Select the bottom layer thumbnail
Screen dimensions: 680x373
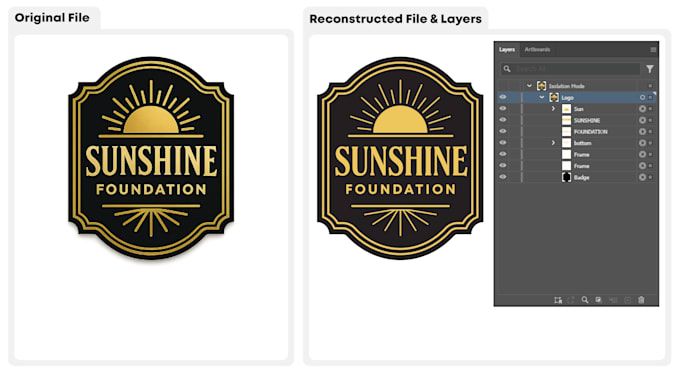pos(566,143)
